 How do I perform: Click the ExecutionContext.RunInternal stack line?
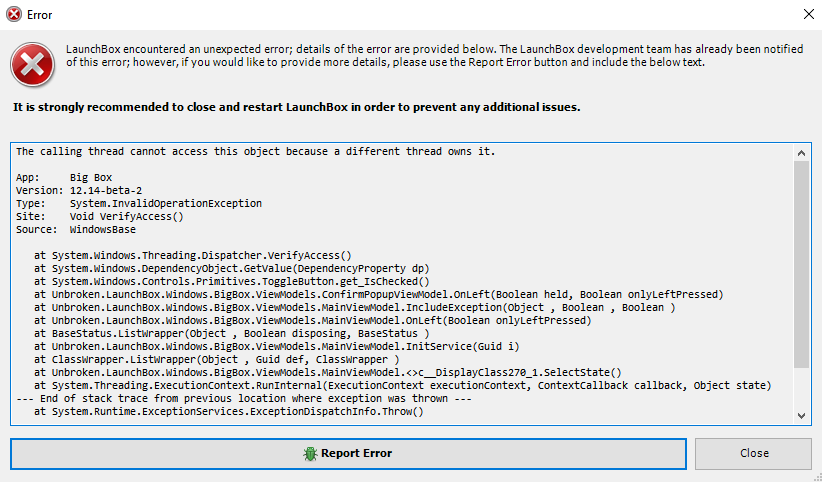click(x=403, y=385)
